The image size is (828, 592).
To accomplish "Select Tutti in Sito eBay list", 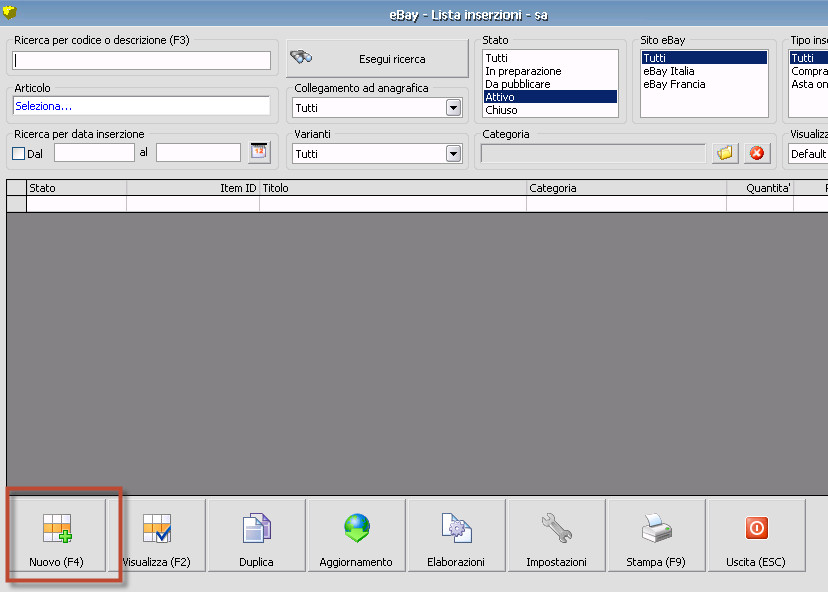I will pos(704,58).
